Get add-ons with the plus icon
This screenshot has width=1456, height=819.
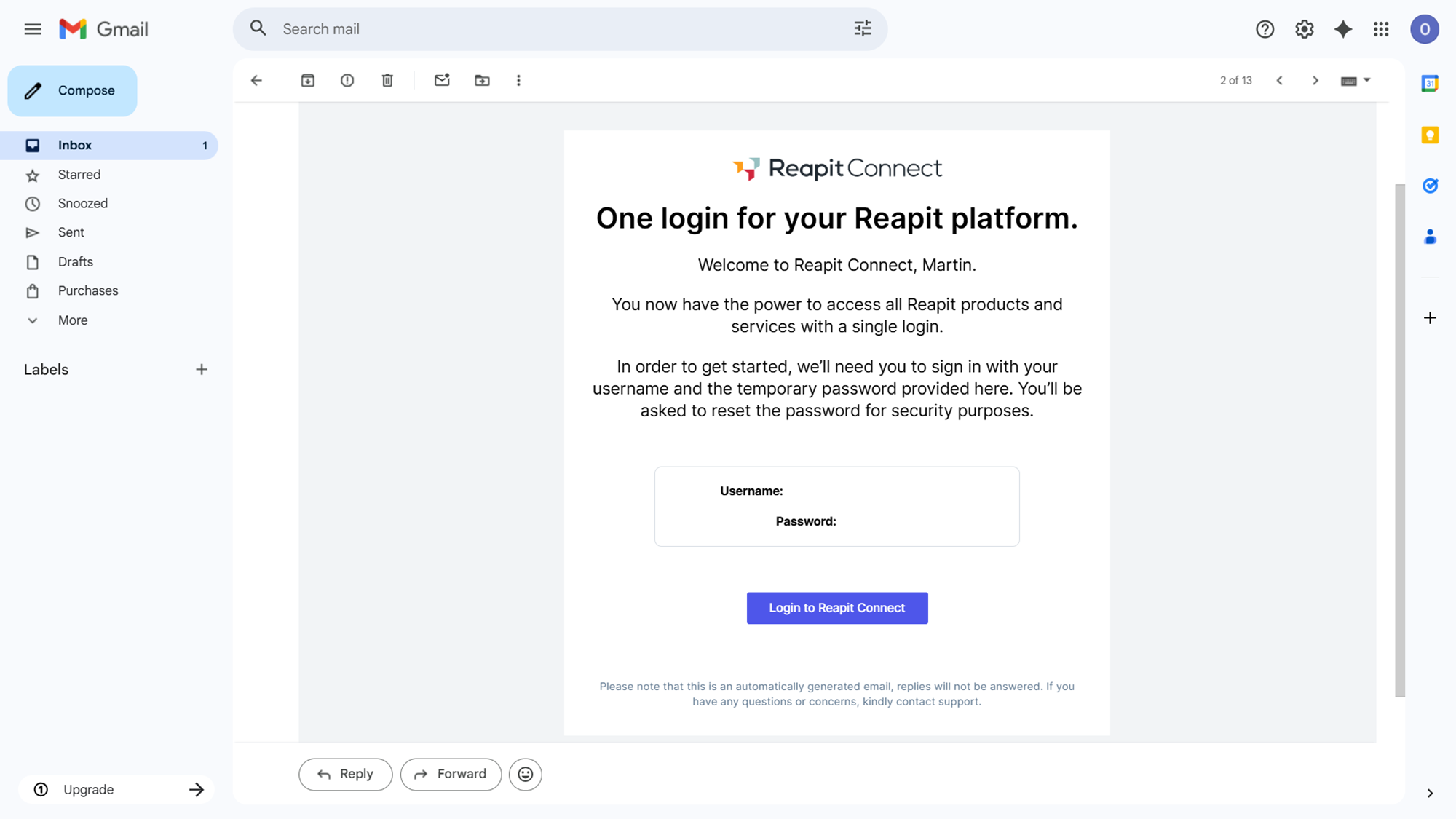click(1430, 317)
